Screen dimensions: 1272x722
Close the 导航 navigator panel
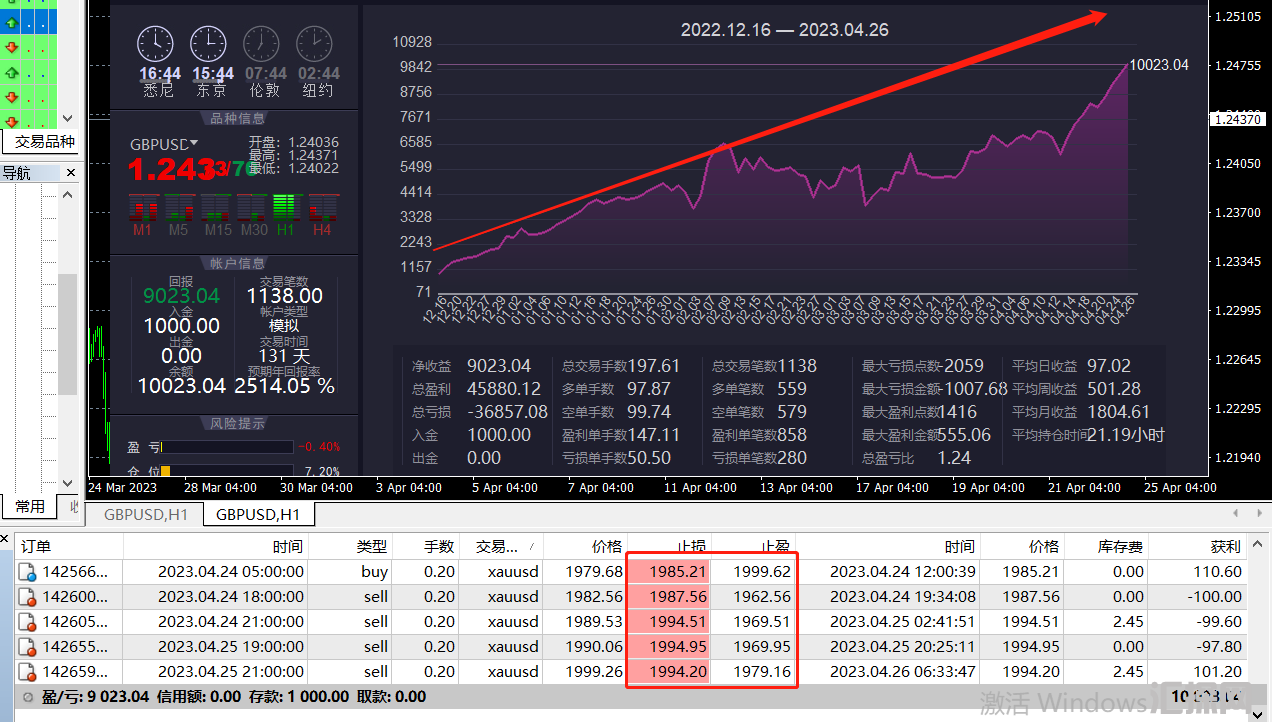pyautogui.click(x=70, y=173)
